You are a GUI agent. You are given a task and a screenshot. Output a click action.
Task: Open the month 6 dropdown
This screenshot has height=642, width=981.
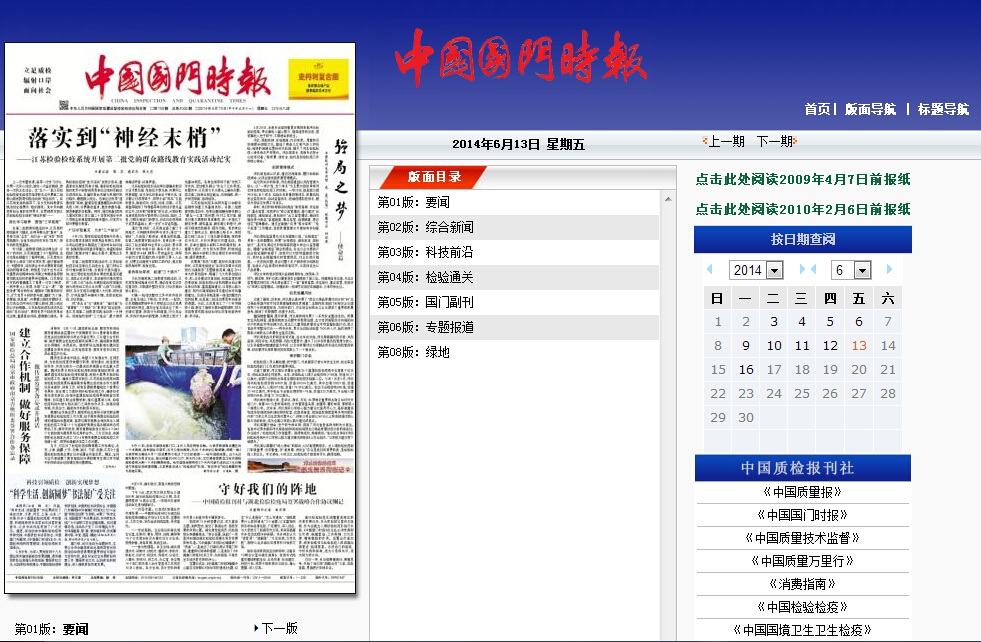point(849,270)
